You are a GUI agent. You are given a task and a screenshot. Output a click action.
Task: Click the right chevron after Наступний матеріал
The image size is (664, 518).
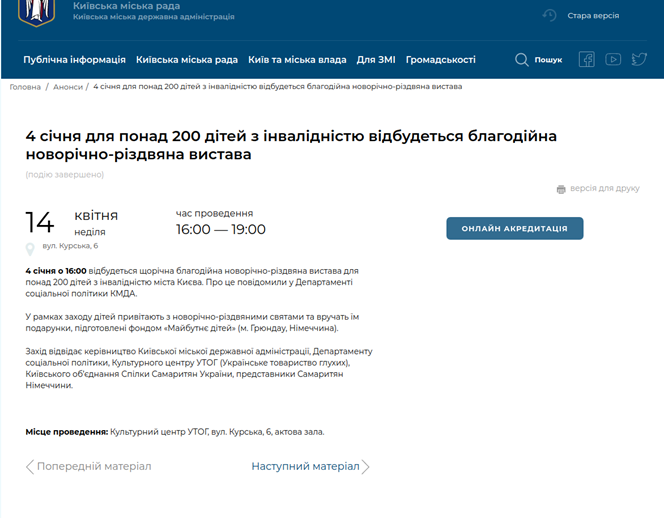pyautogui.click(x=366, y=467)
